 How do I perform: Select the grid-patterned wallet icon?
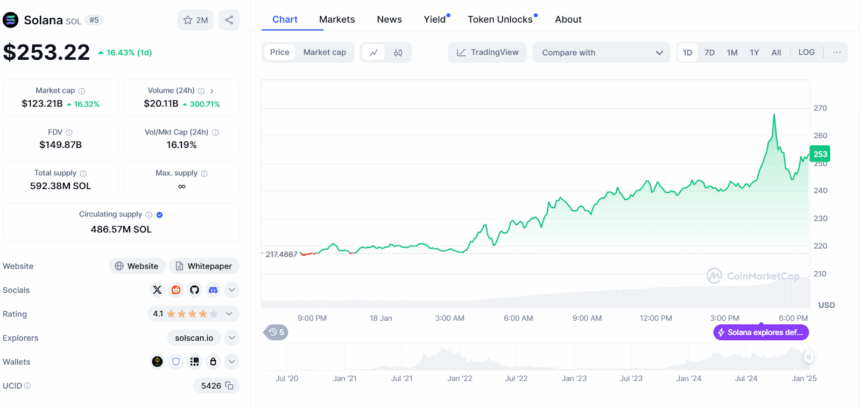(194, 362)
